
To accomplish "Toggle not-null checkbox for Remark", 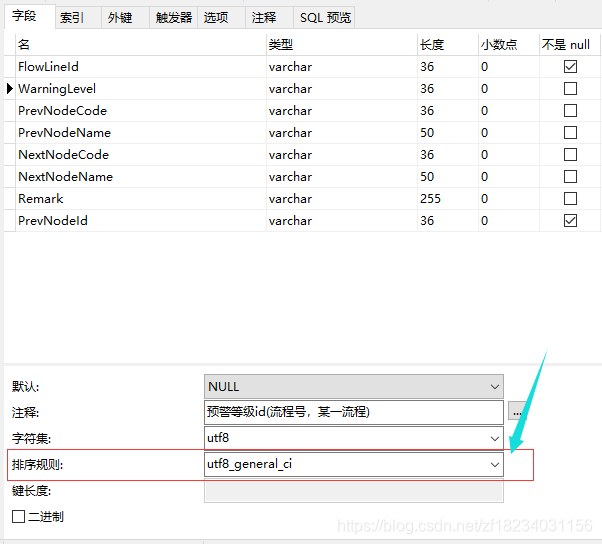I will (570, 198).
